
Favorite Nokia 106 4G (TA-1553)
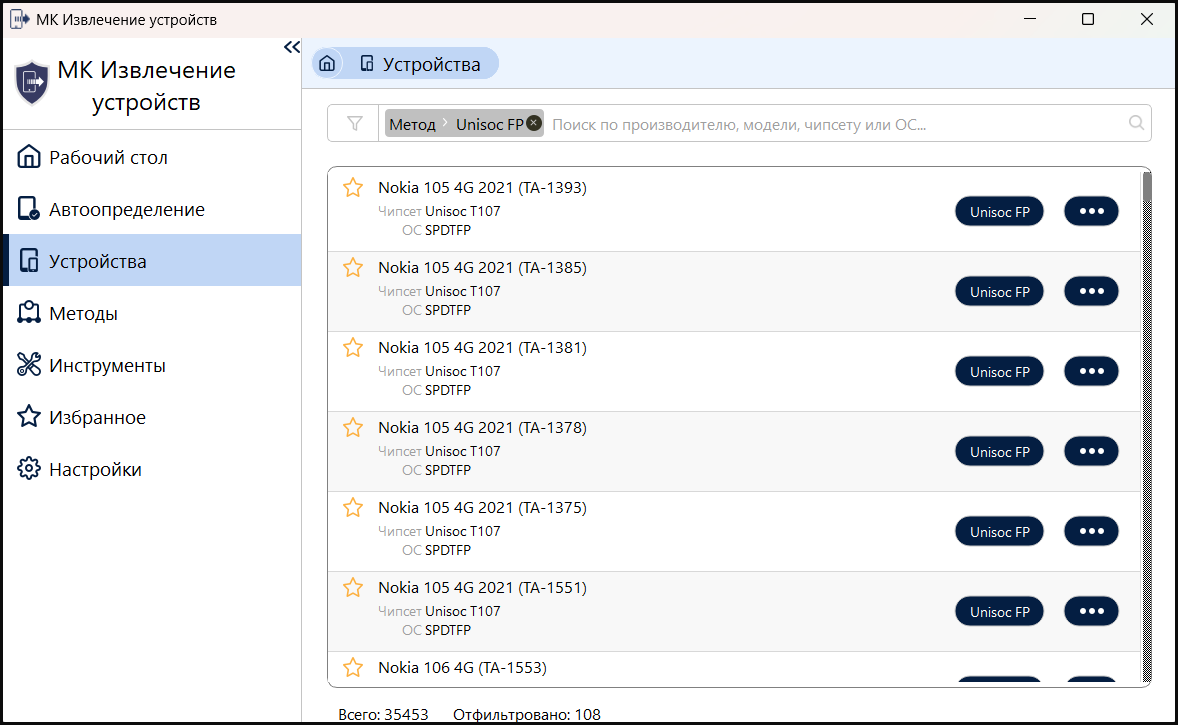coord(352,667)
